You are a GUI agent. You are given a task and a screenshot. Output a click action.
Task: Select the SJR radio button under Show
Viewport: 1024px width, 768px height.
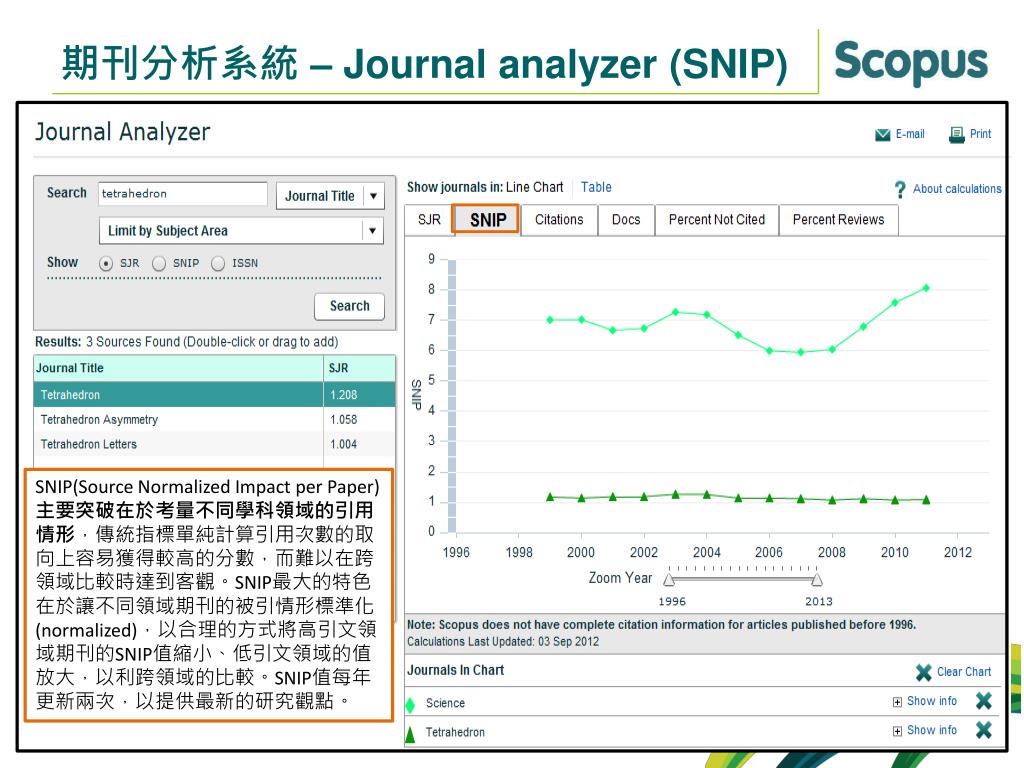pos(106,263)
